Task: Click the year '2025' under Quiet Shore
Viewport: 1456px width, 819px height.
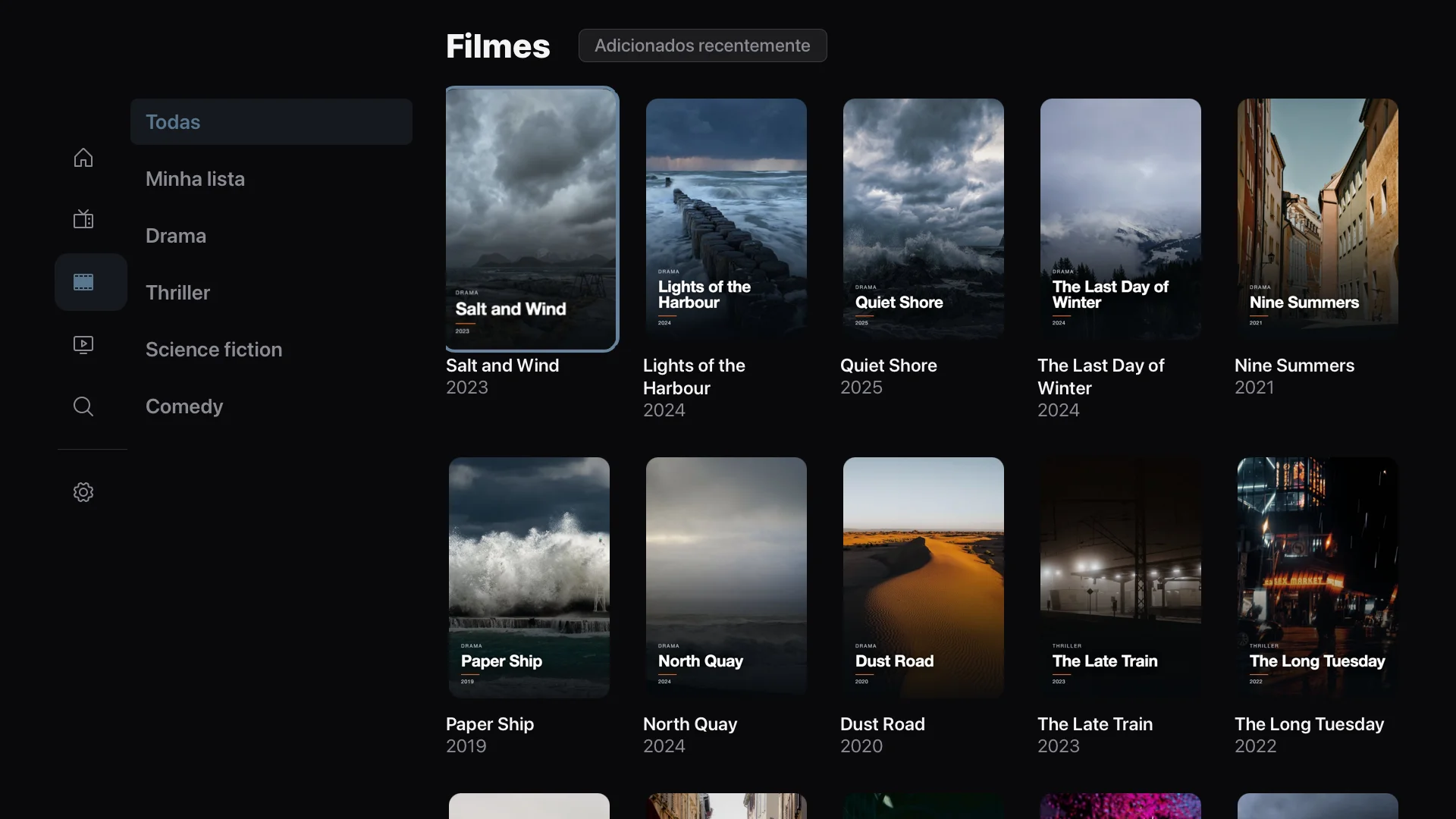Action: point(861,388)
